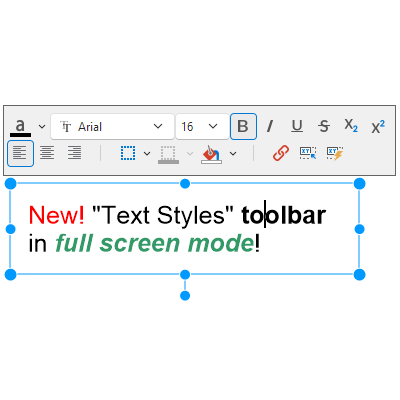Click the bottom-center resize handle on the border
Image resolution: width=400 pixels, height=400 pixels.
(x=185, y=275)
